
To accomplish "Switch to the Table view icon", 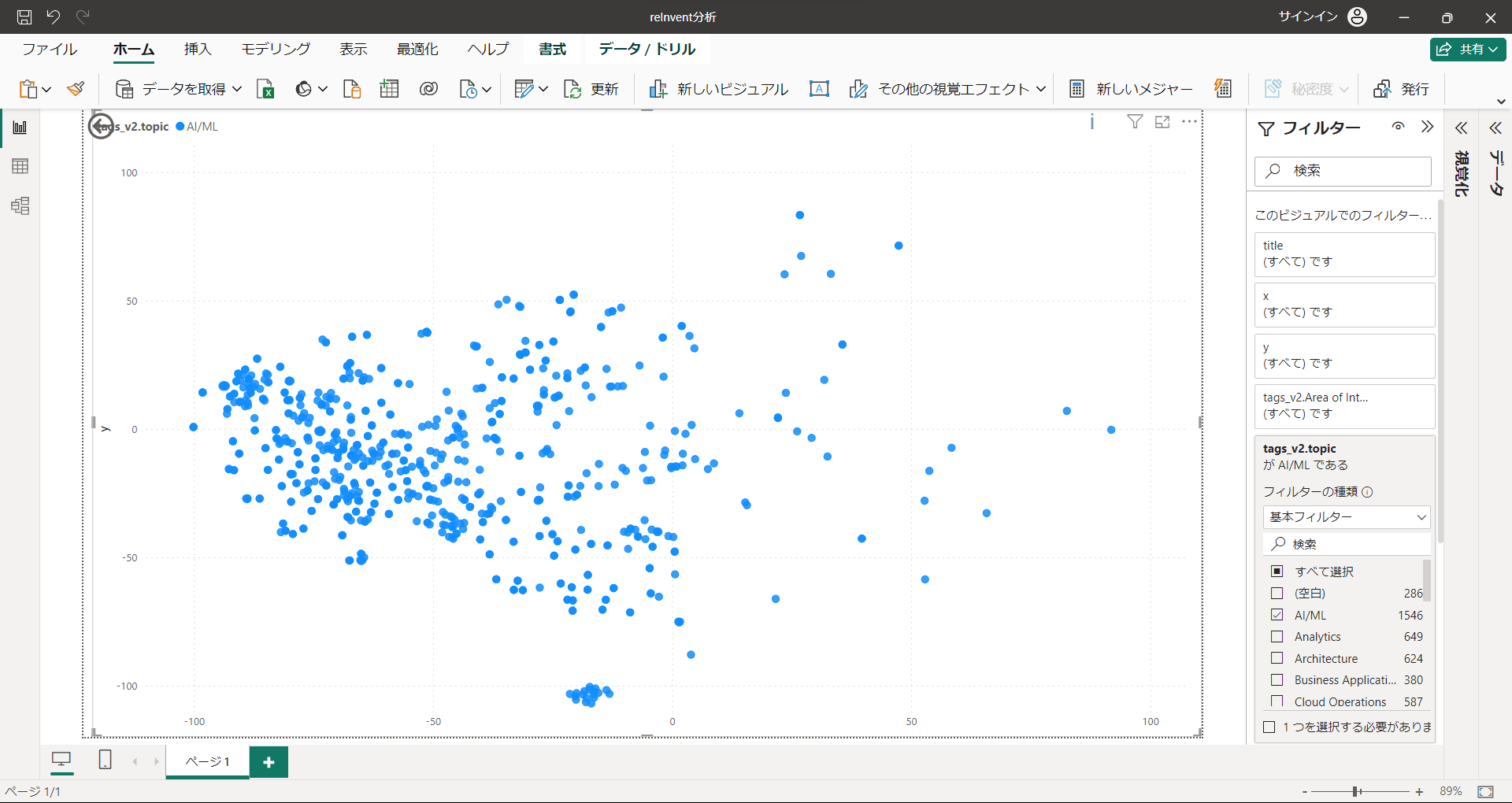I will (x=20, y=166).
